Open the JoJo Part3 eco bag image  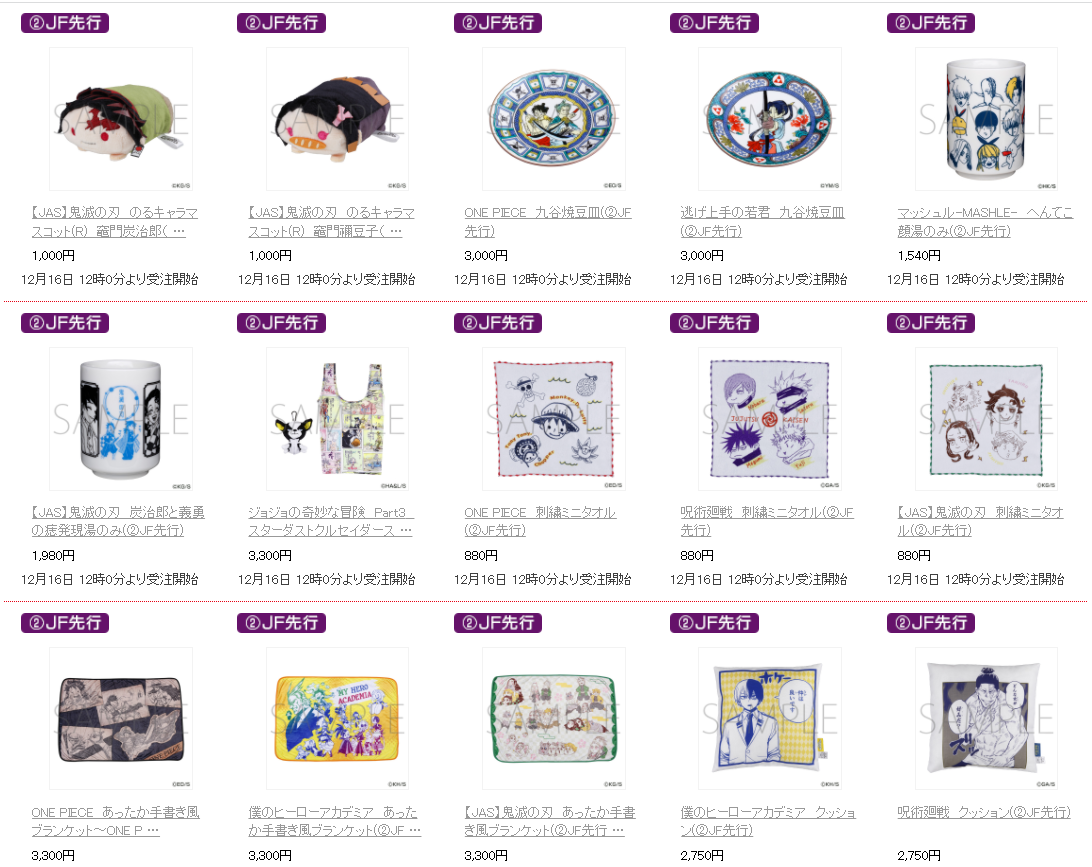coord(338,419)
